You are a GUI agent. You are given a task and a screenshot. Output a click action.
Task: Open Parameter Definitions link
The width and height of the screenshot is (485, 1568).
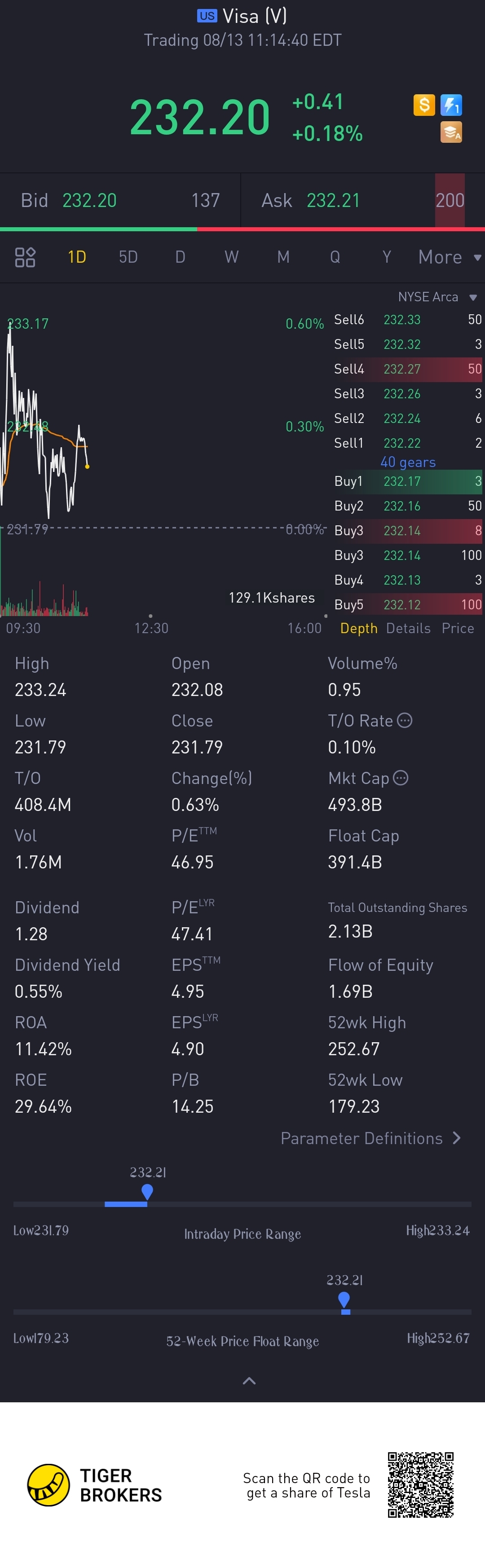coord(370,1138)
